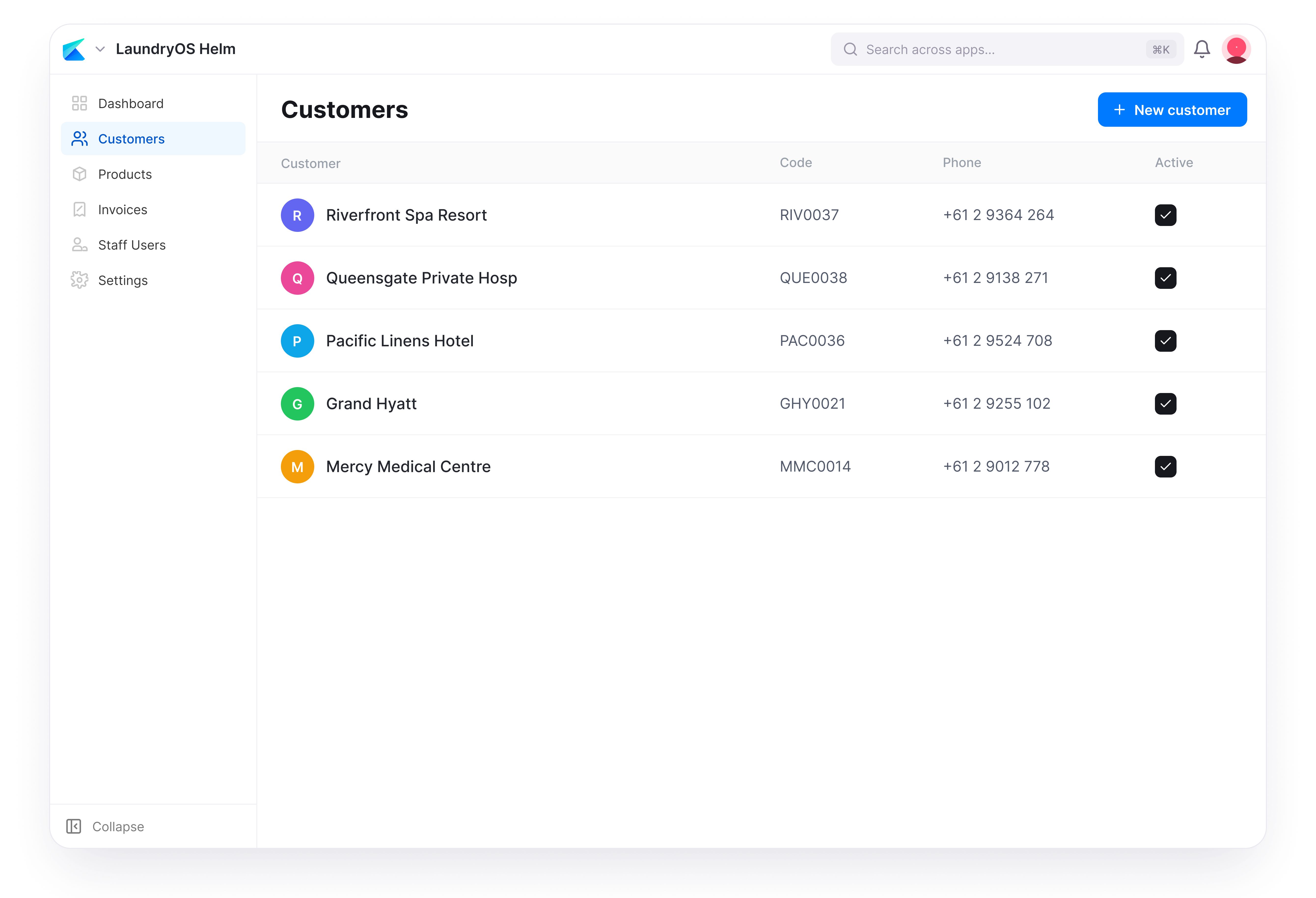
Task: Open Riverfront Spa Resort customer
Action: (x=407, y=215)
